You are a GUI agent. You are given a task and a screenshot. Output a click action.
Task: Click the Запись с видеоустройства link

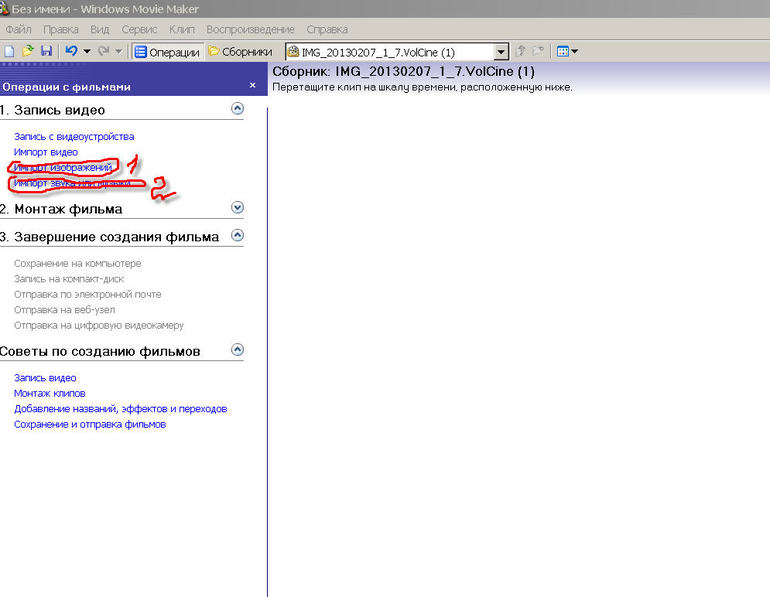tap(74, 136)
